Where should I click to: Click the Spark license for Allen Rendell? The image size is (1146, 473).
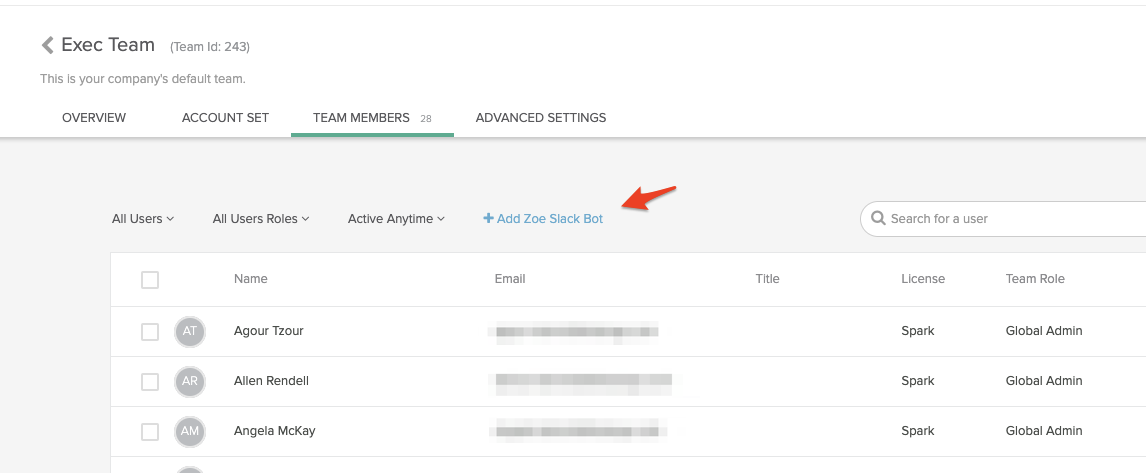(918, 381)
